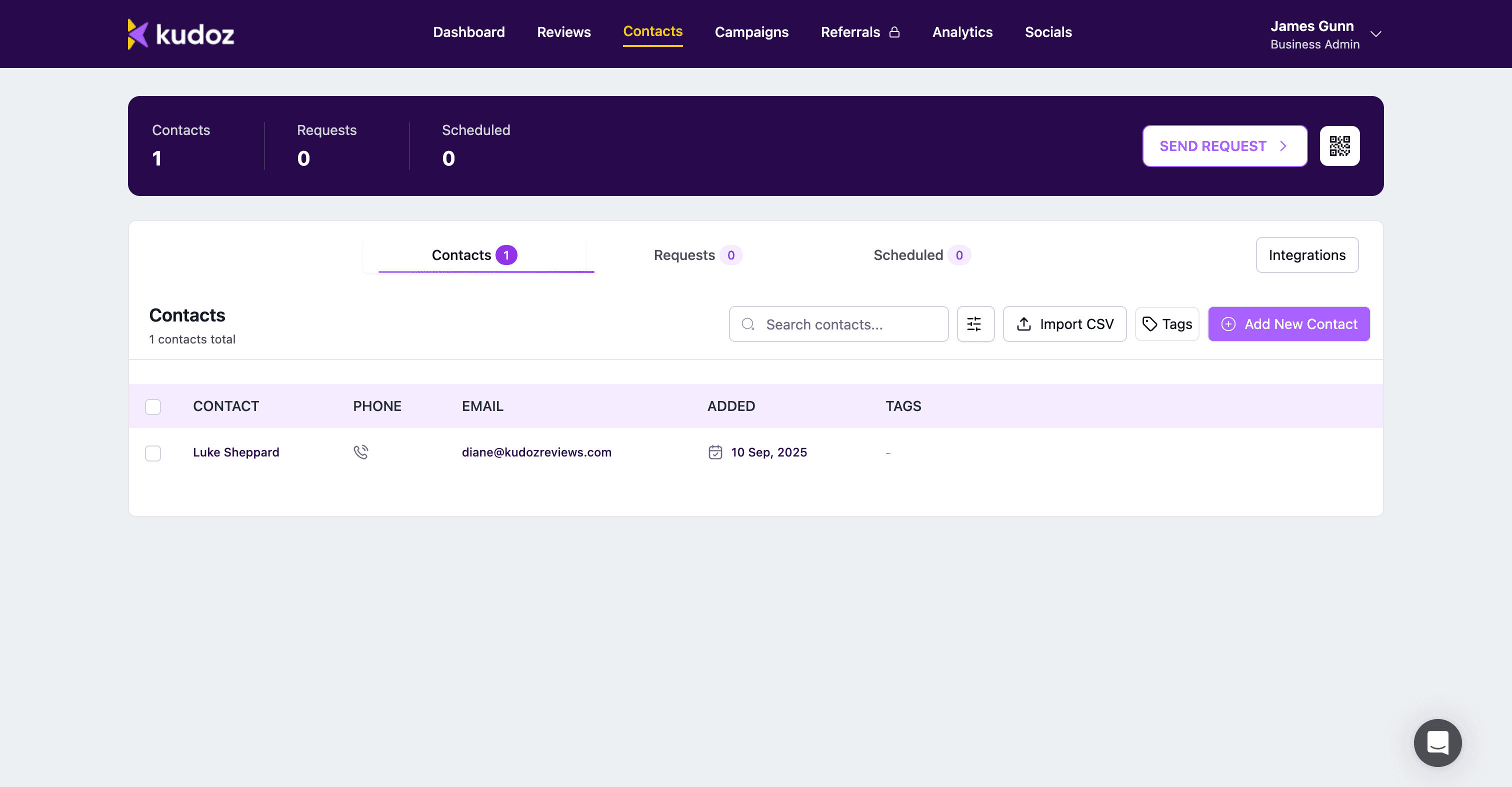Go to Analytics in top navigation
1512x787 pixels.
[x=962, y=32]
